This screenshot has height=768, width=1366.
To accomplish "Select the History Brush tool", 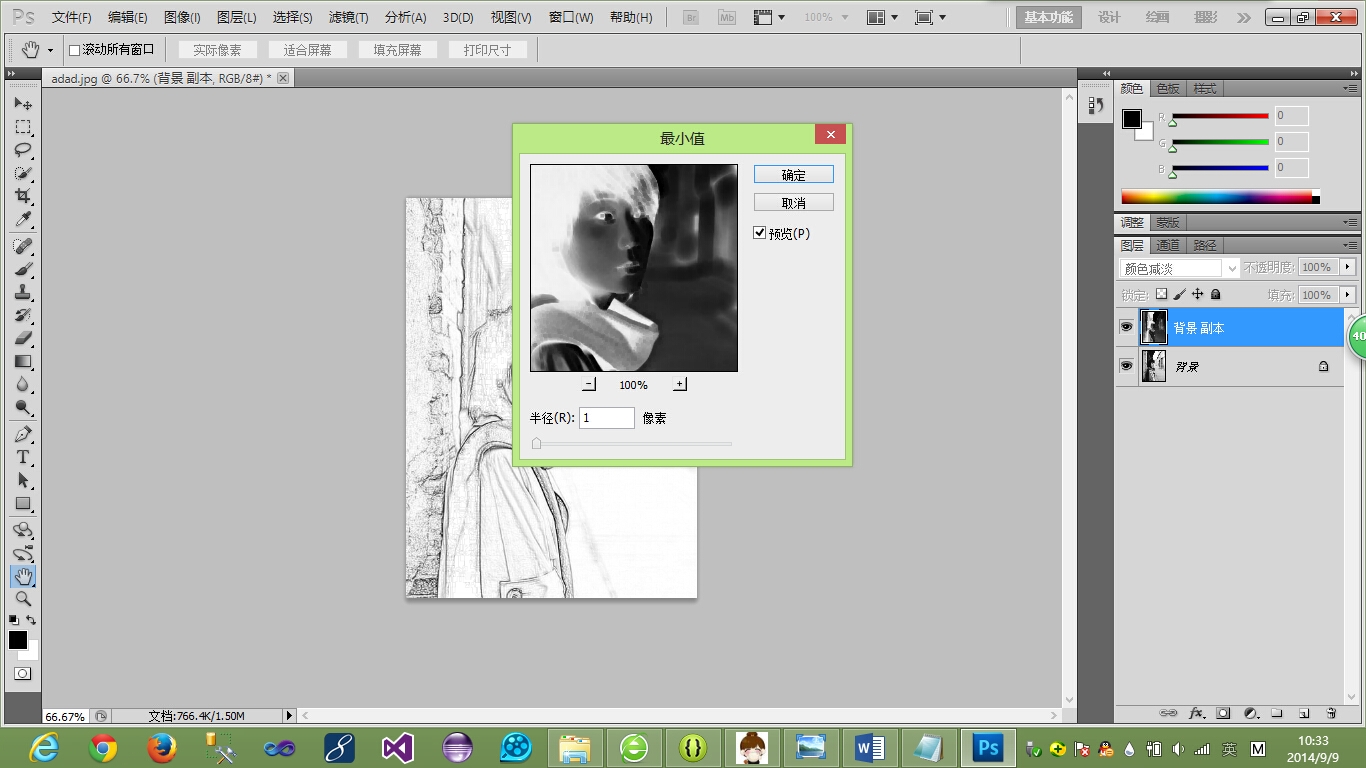I will (23, 315).
